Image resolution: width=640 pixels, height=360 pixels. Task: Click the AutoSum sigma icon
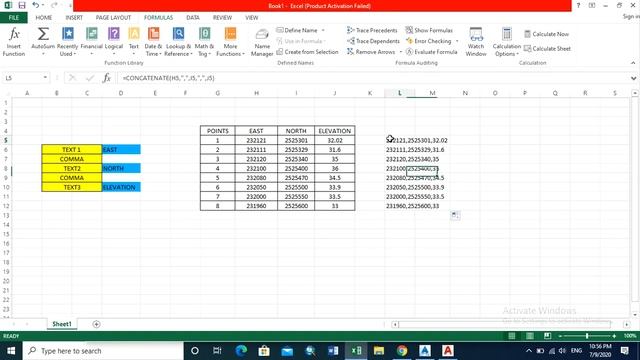click(43, 34)
